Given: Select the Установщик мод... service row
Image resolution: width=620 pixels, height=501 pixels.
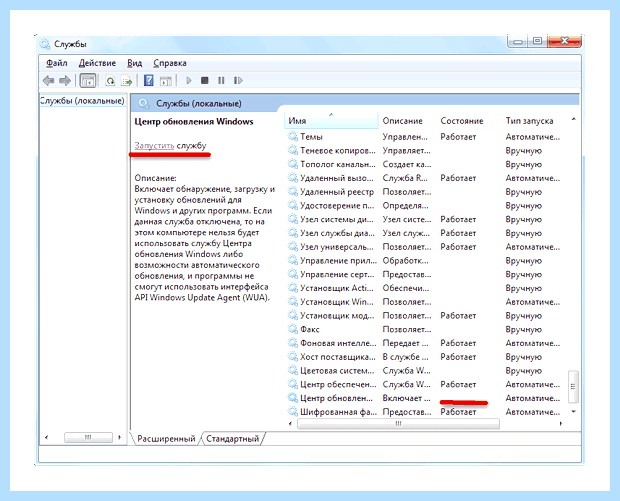Looking at the screenshot, I should click(425, 316).
